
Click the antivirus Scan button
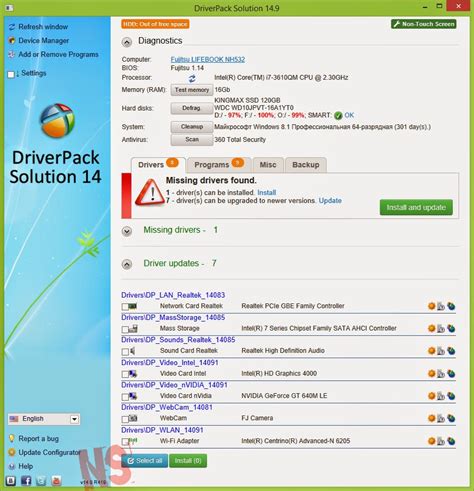[192, 140]
